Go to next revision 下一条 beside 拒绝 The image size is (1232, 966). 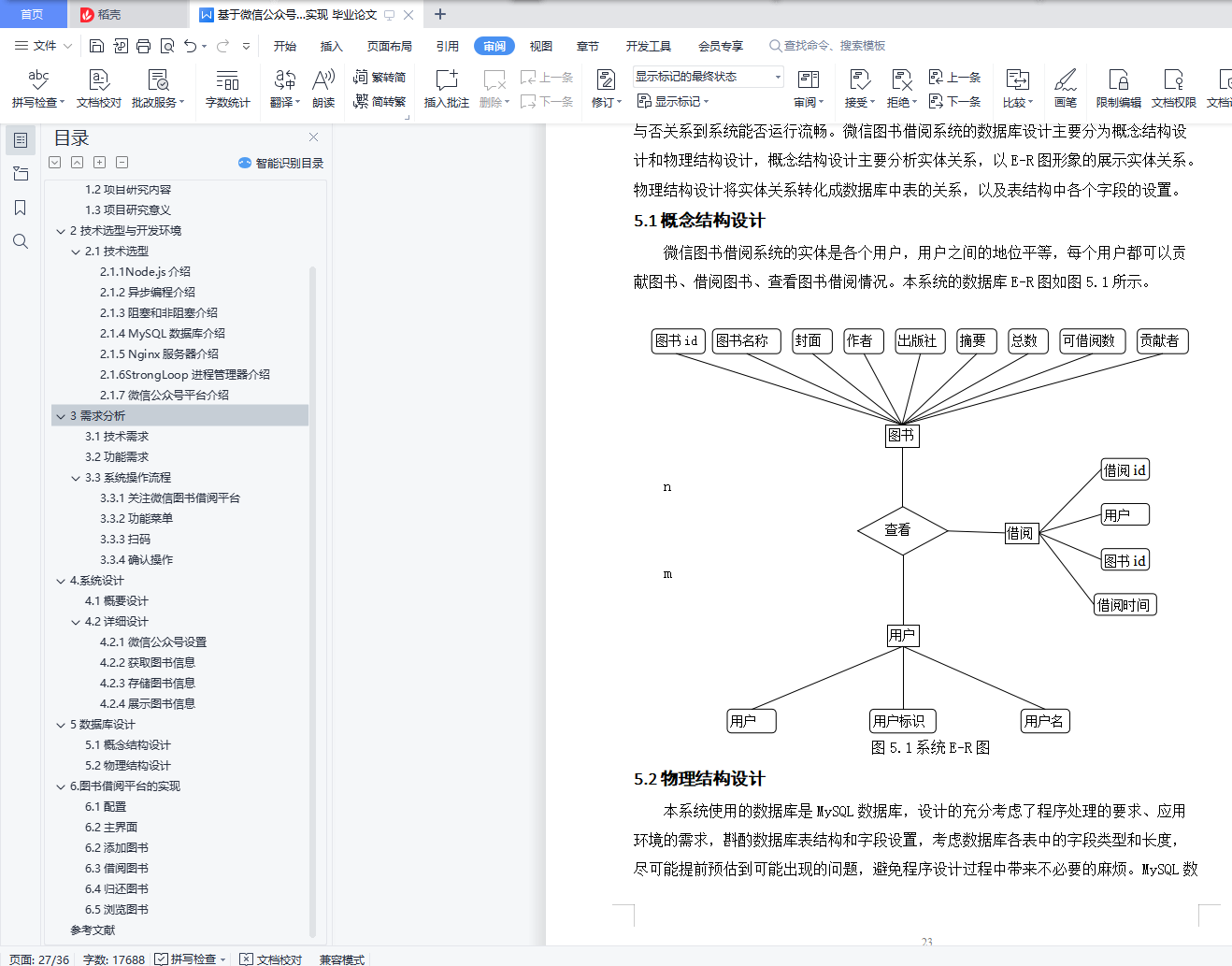[954, 101]
